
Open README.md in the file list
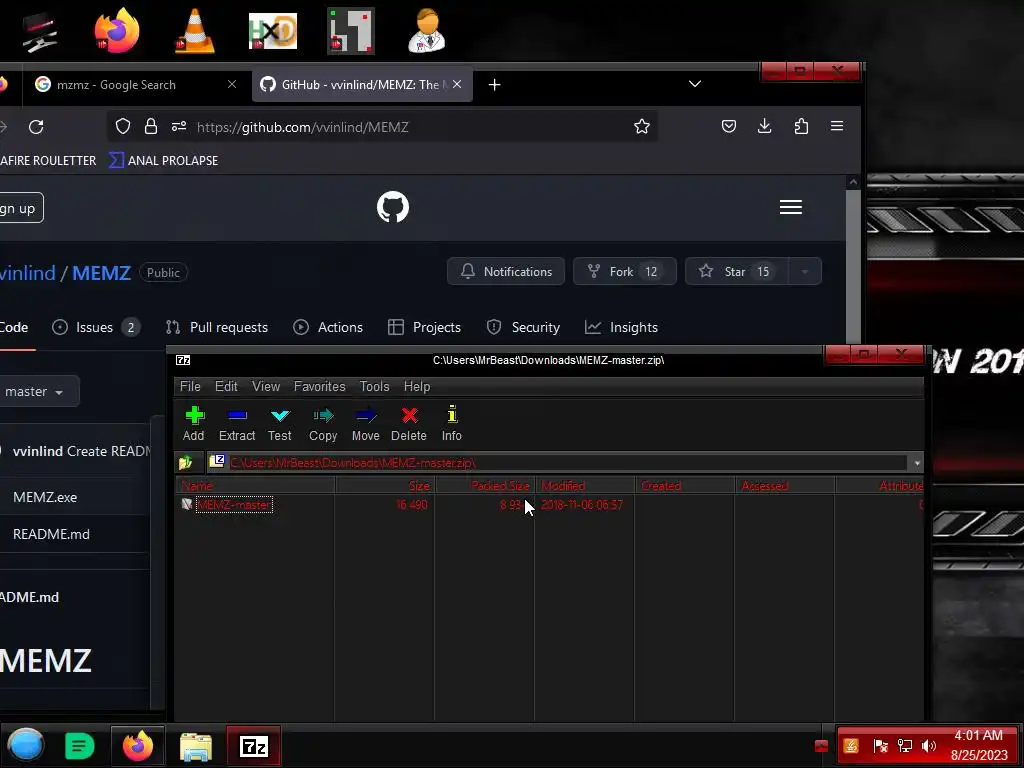click(x=52, y=534)
